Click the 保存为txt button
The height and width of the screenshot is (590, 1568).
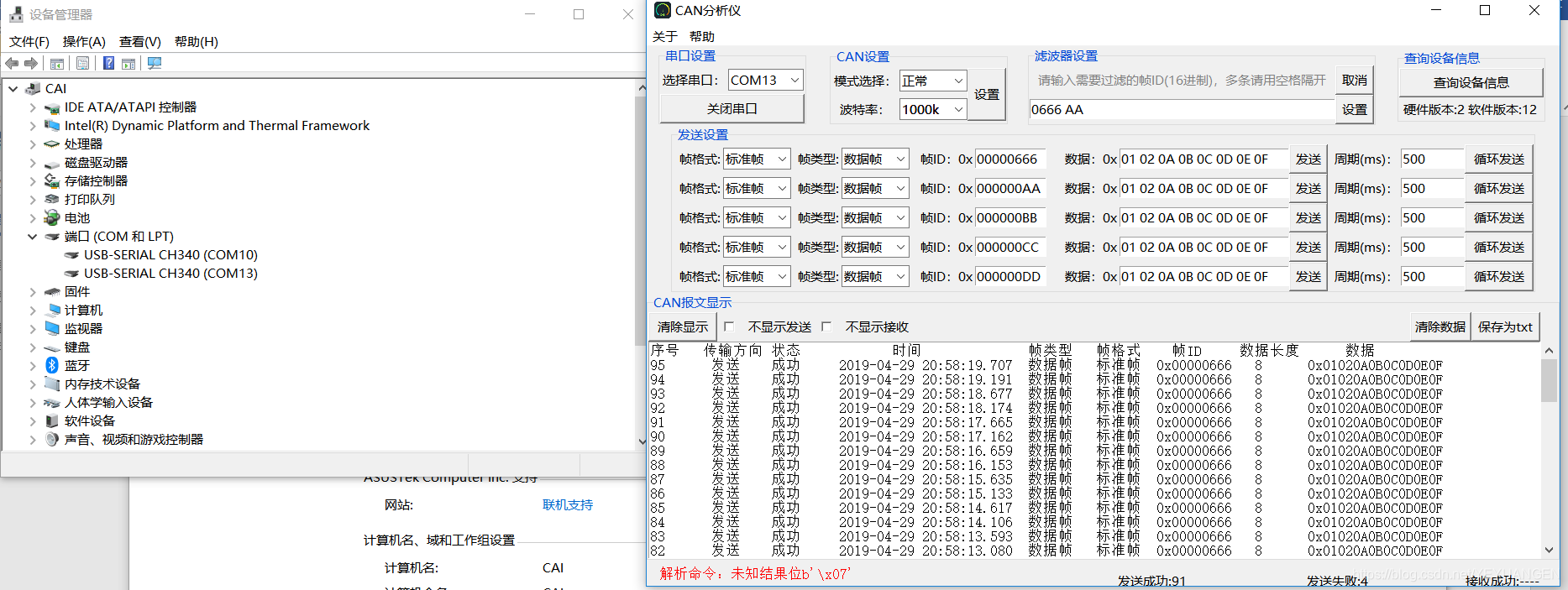coord(1505,327)
